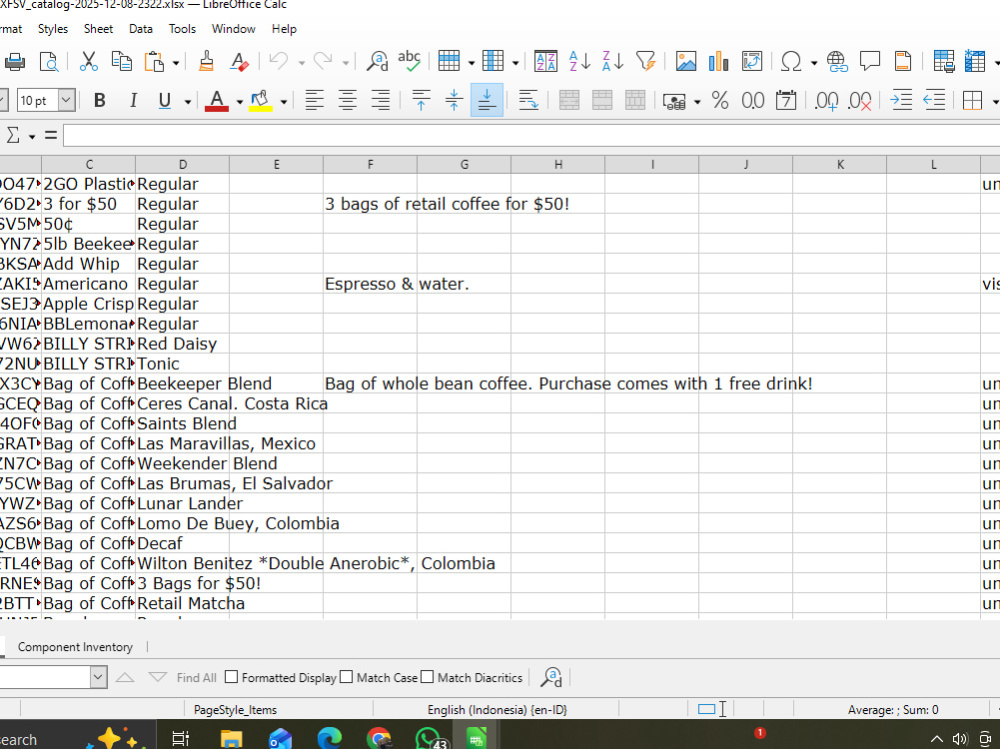
Task: Click the Copy icon
Action: tap(121, 62)
